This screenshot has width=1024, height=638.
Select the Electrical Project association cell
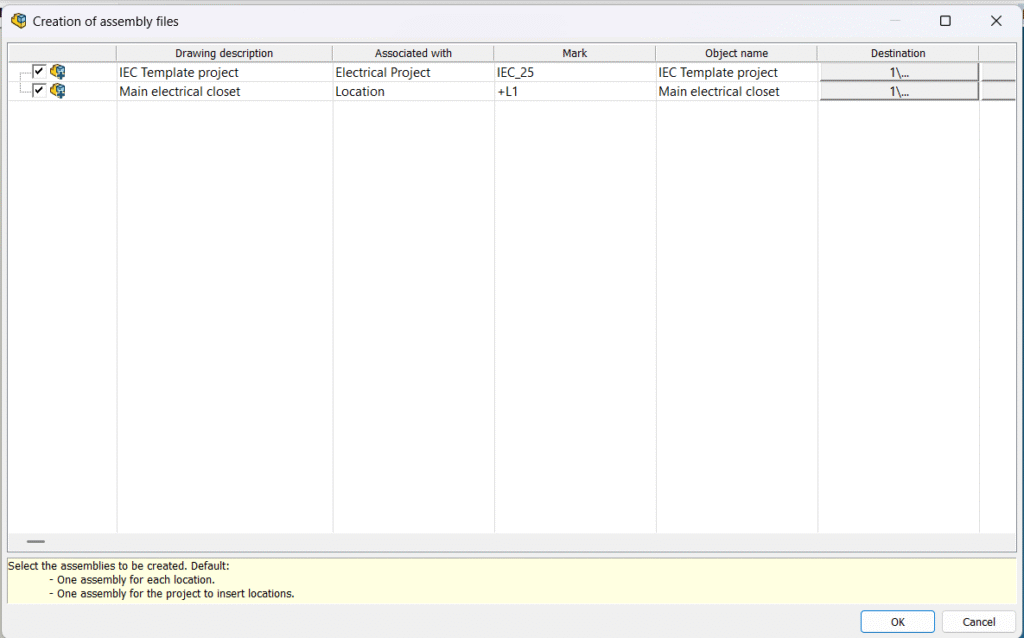(413, 72)
